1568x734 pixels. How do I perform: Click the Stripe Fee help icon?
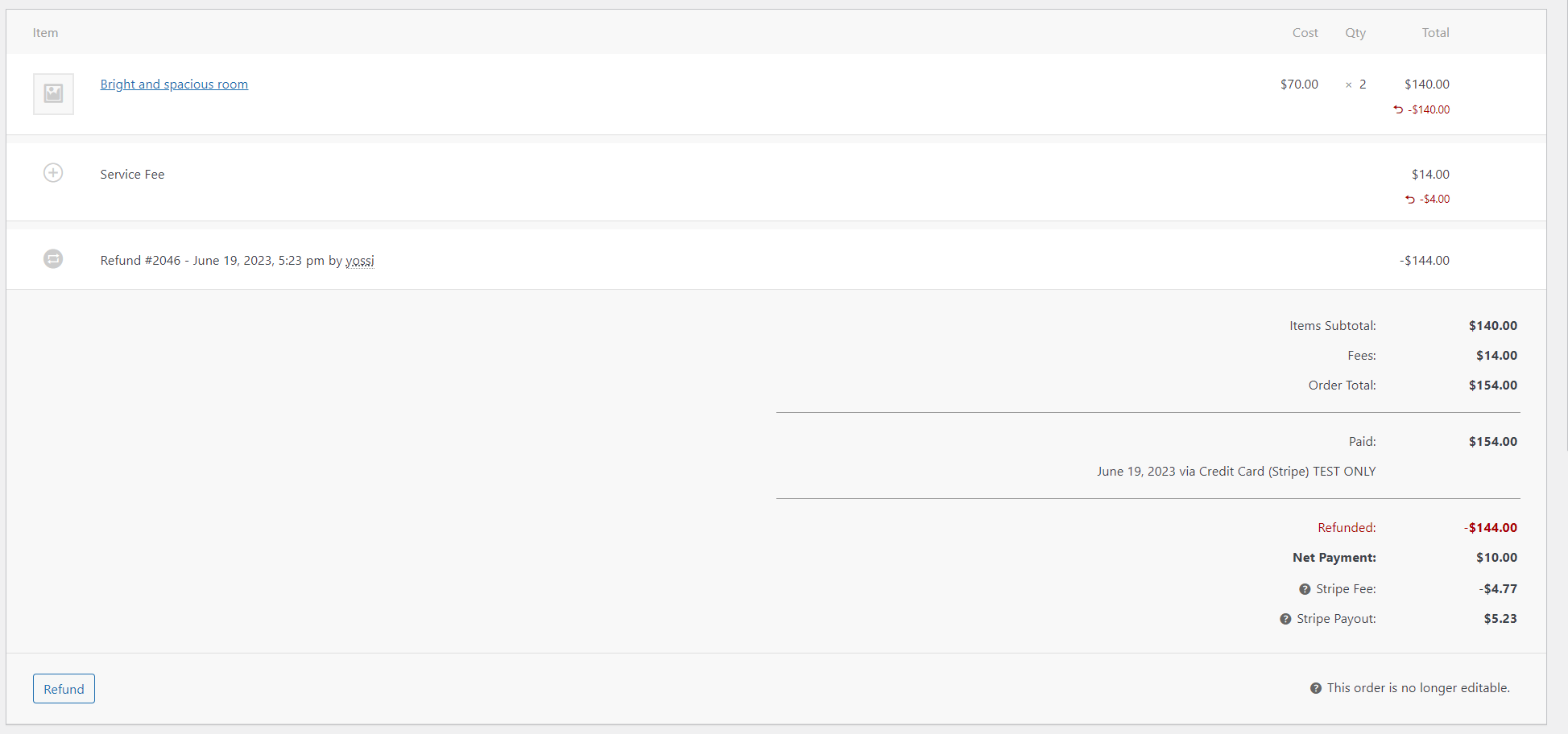(x=1305, y=589)
